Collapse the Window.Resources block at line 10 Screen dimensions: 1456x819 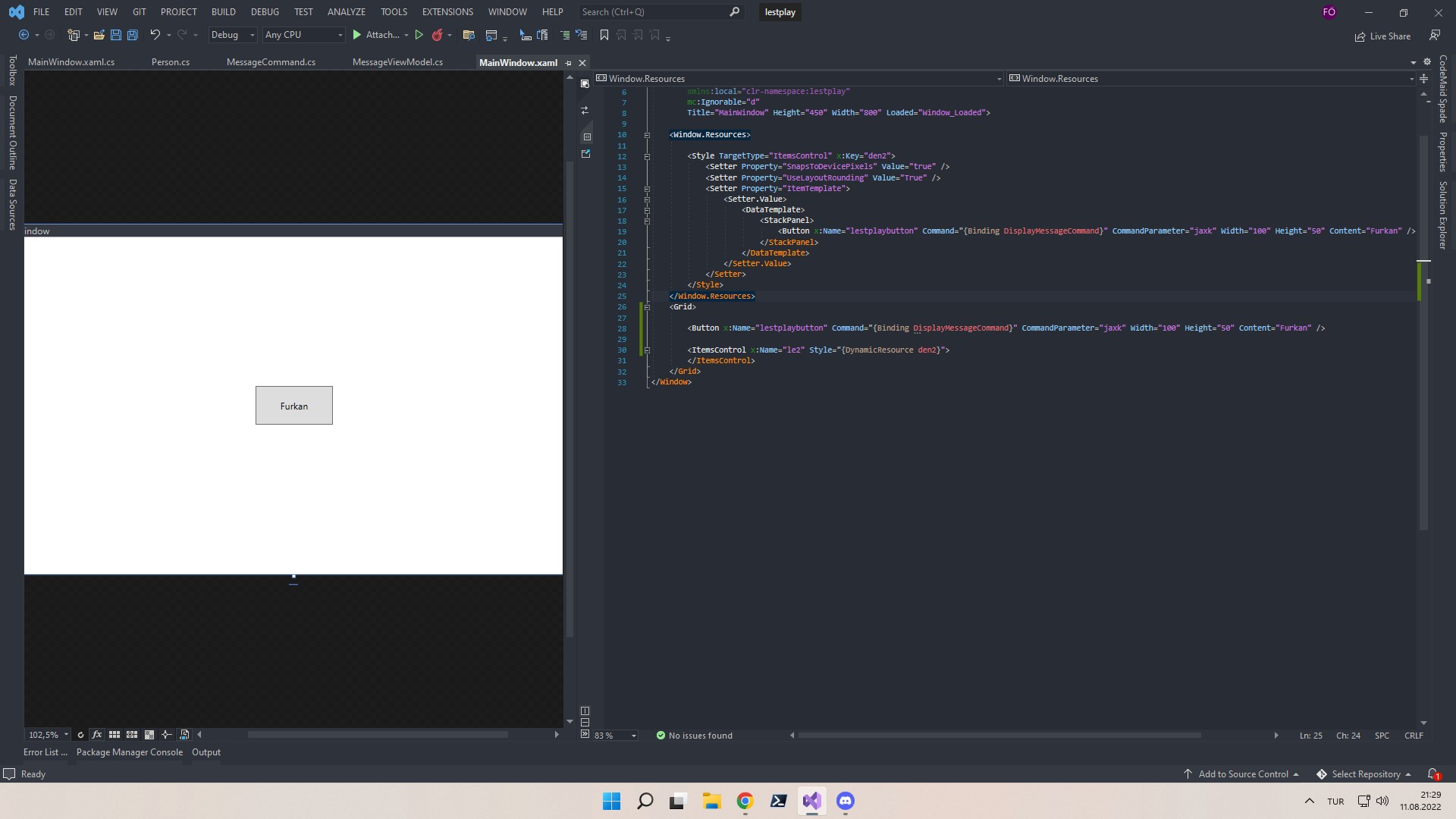pos(647,135)
